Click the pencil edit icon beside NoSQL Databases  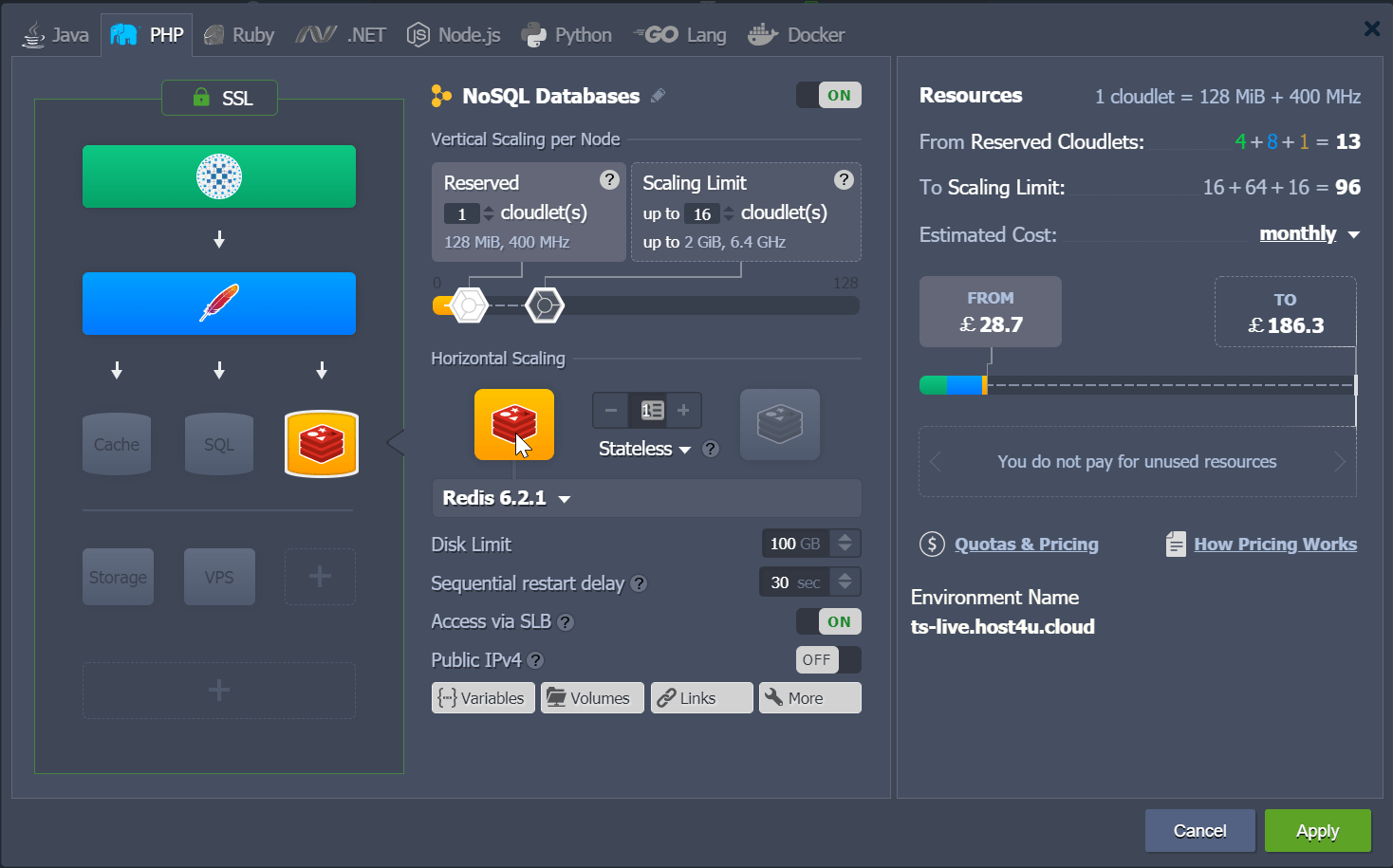658,96
